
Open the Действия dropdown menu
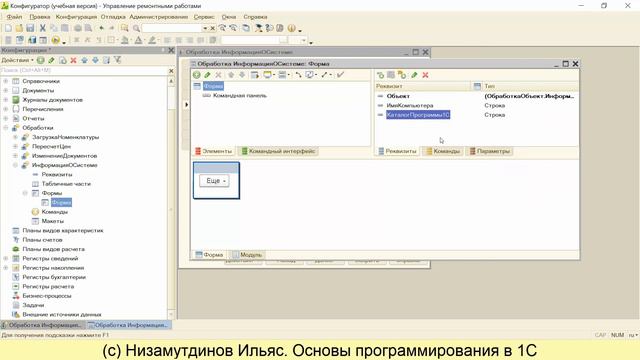pyautogui.click(x=17, y=60)
